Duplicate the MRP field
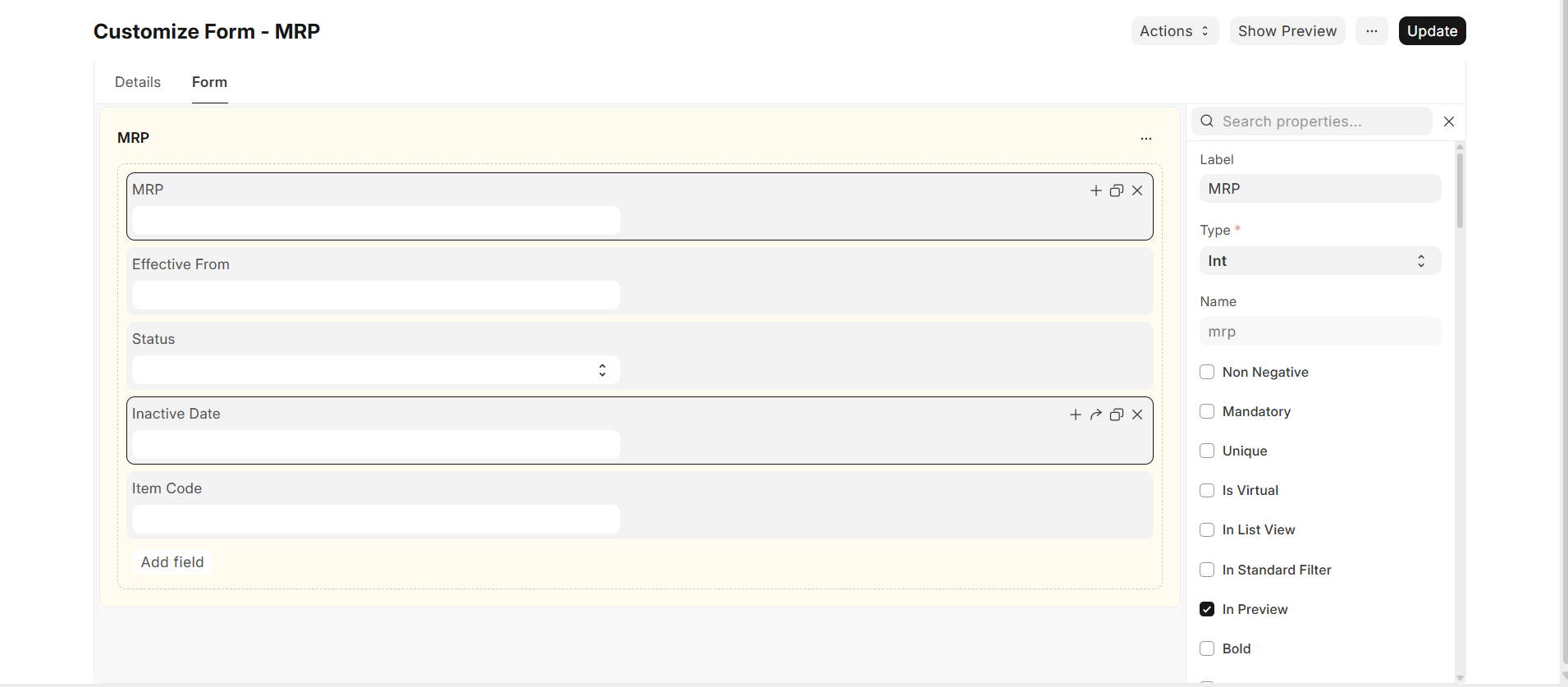This screenshot has height=687, width=1568. coord(1117,190)
